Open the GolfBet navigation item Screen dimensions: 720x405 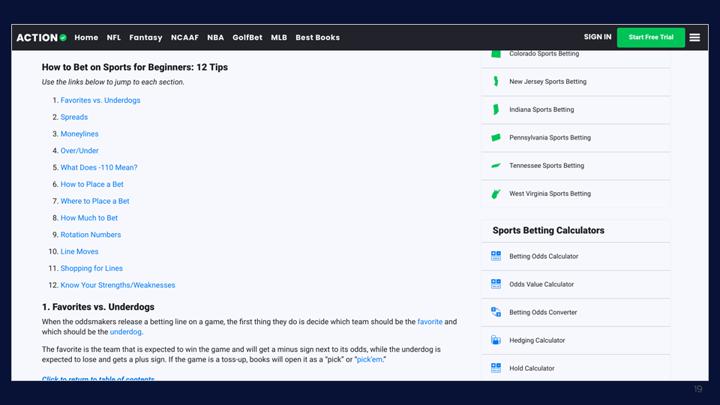(x=247, y=38)
